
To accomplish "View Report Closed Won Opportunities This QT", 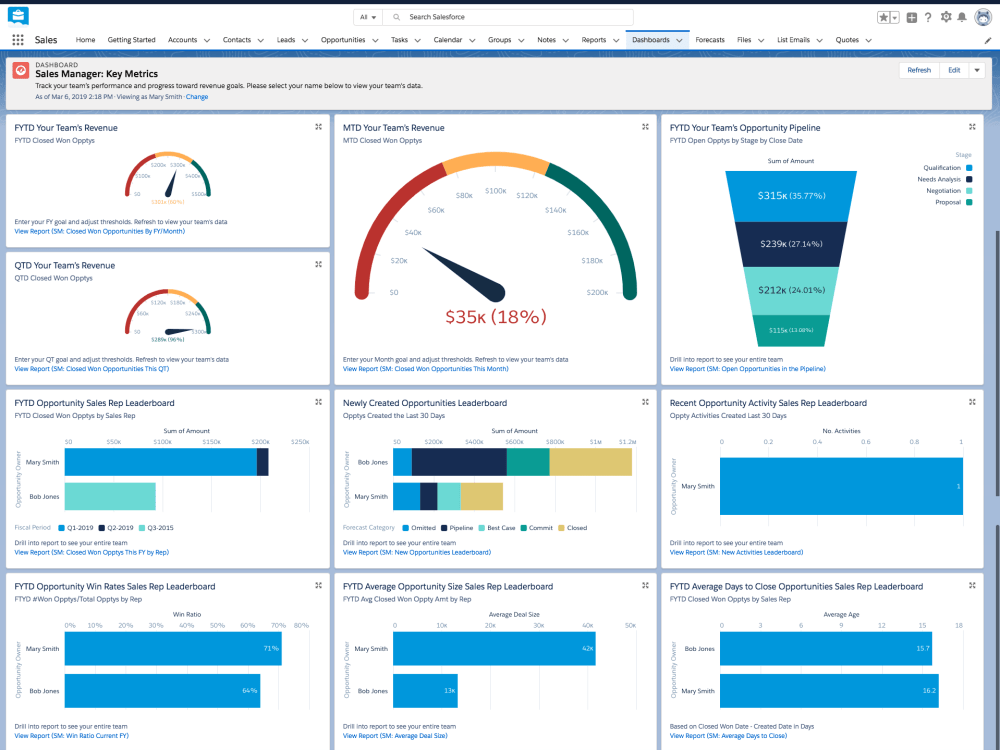I will click(x=92, y=369).
